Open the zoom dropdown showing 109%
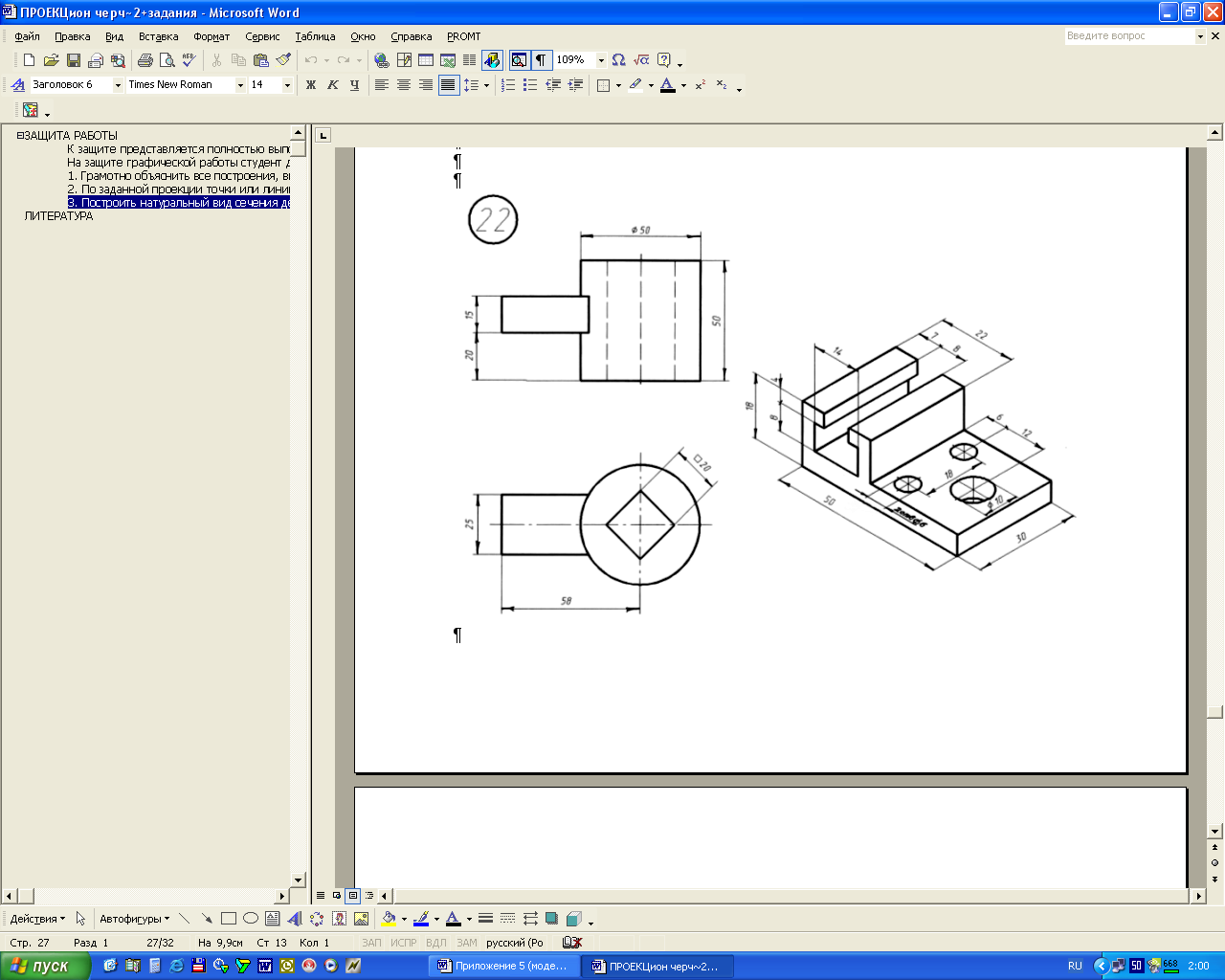The height and width of the screenshot is (980, 1225). point(601,60)
